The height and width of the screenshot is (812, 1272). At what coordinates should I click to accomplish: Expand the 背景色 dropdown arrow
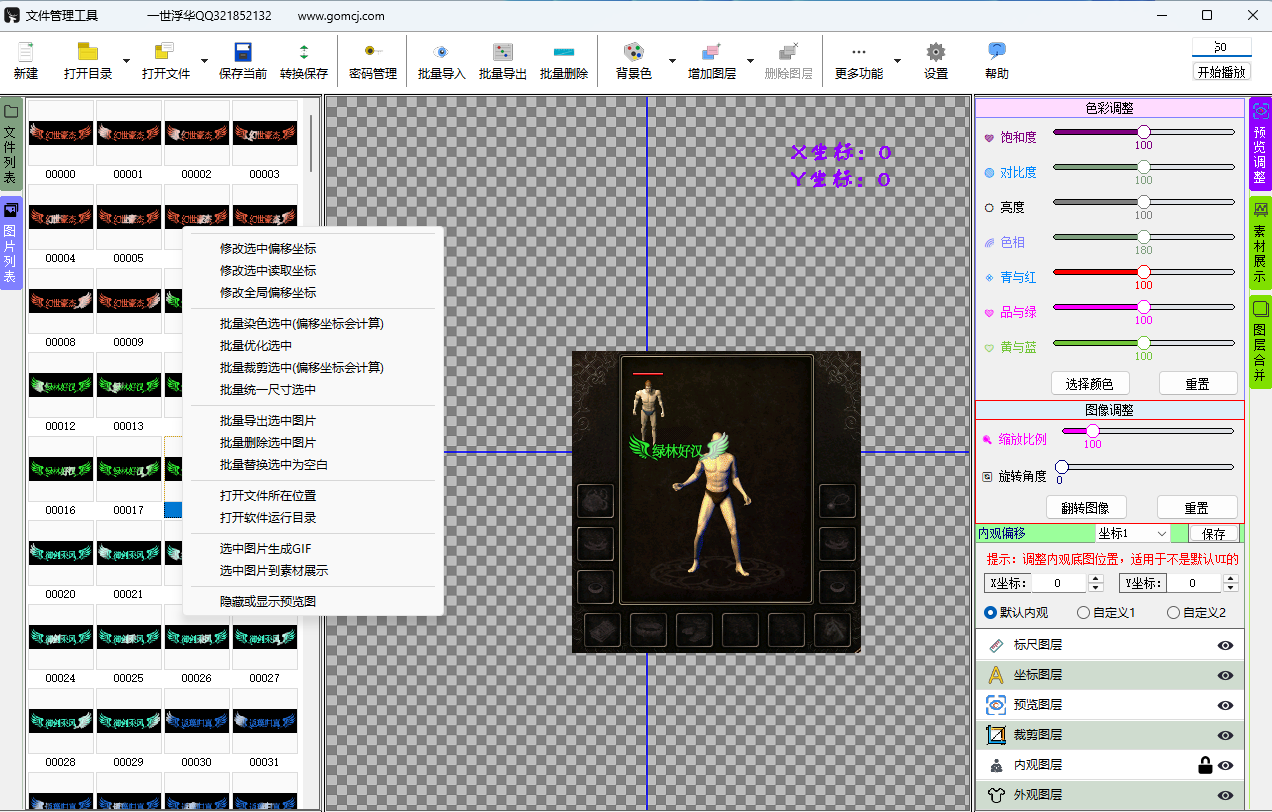pos(672,61)
